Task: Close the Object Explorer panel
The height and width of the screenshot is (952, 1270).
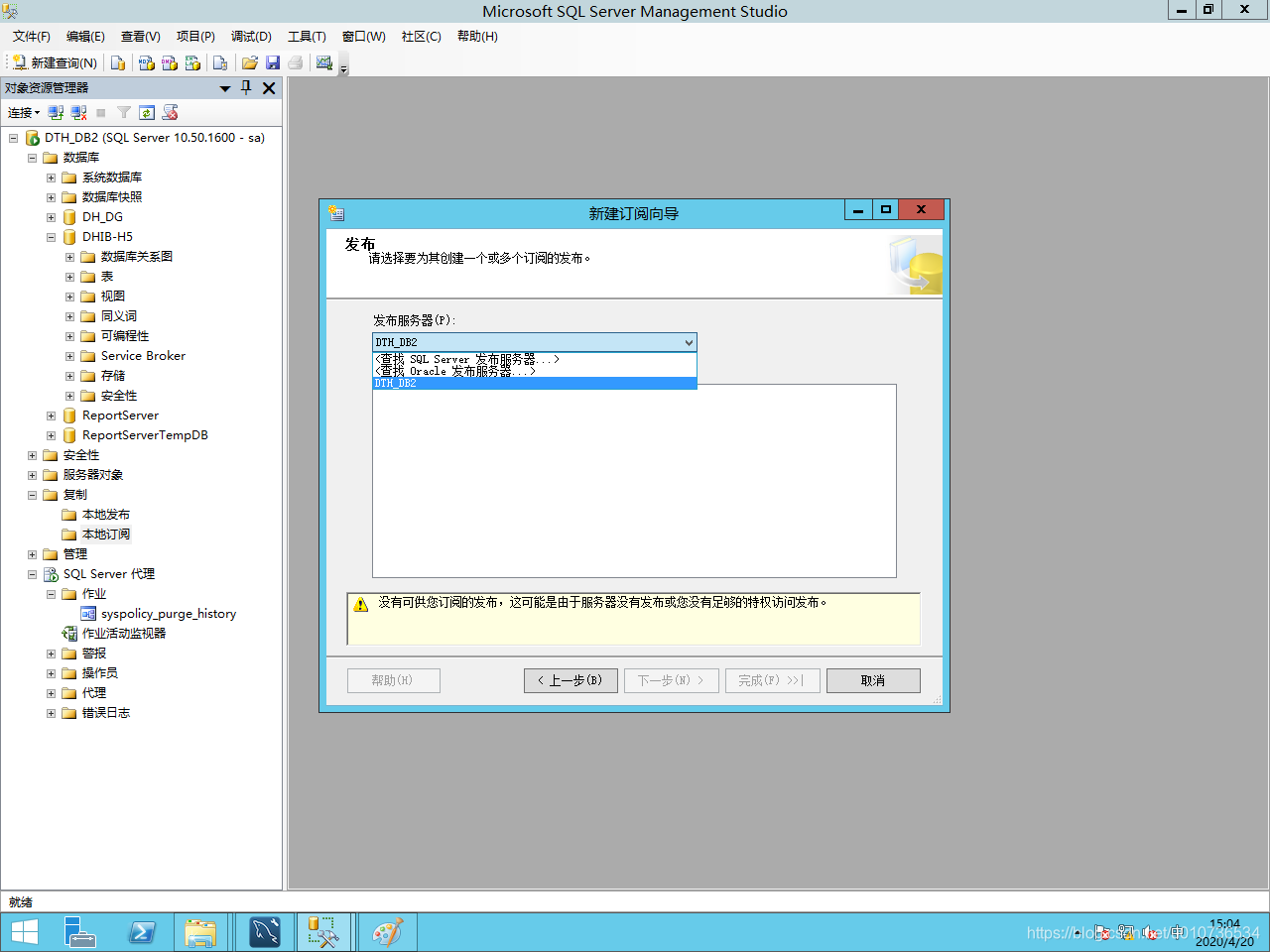Action: point(269,88)
